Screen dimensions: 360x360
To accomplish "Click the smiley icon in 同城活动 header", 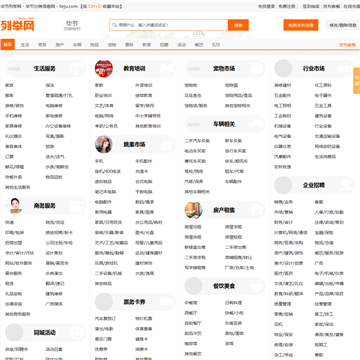I will [x=77, y=332].
